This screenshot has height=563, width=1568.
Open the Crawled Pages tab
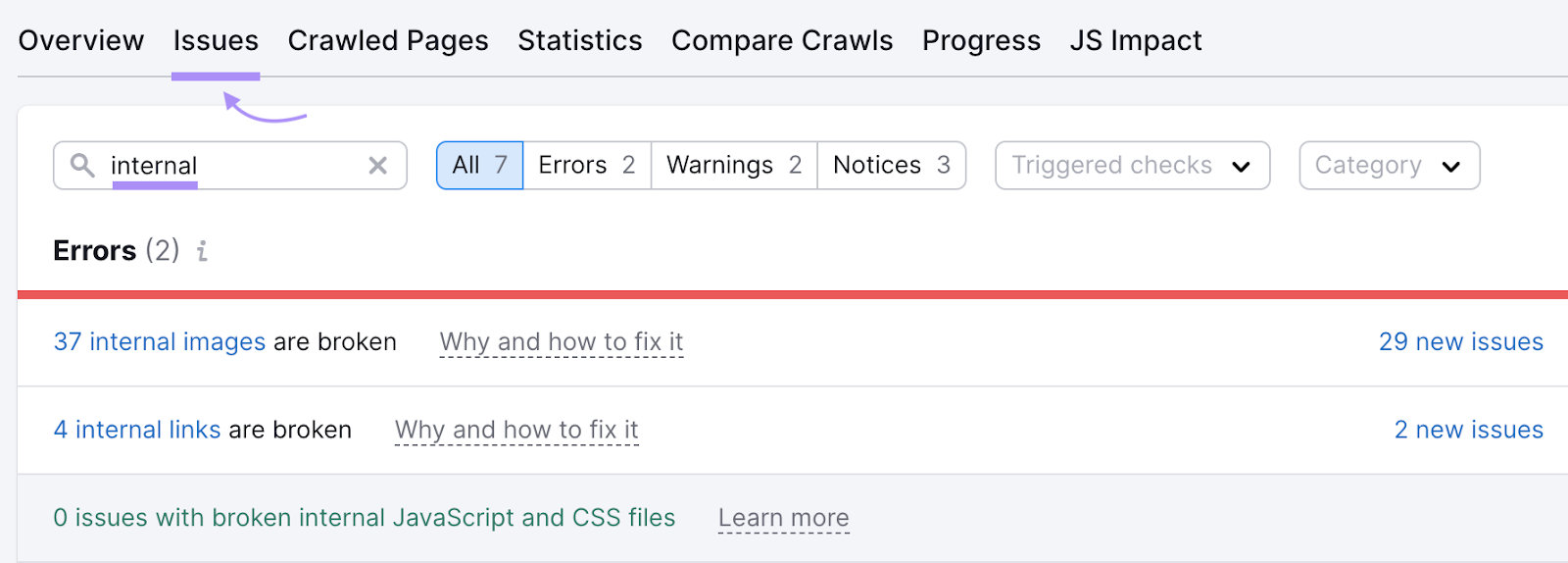[388, 41]
